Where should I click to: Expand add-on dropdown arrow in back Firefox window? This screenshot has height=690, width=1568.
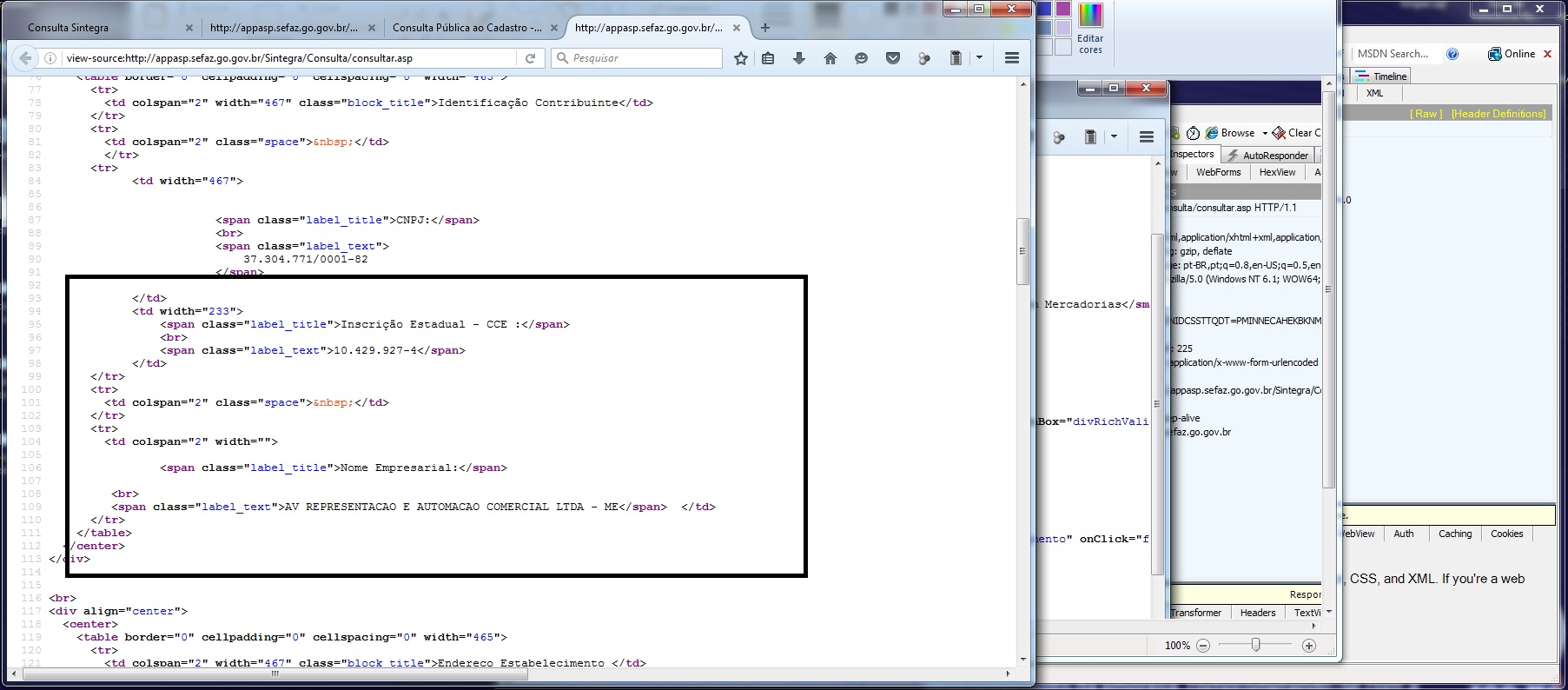[x=1114, y=137]
